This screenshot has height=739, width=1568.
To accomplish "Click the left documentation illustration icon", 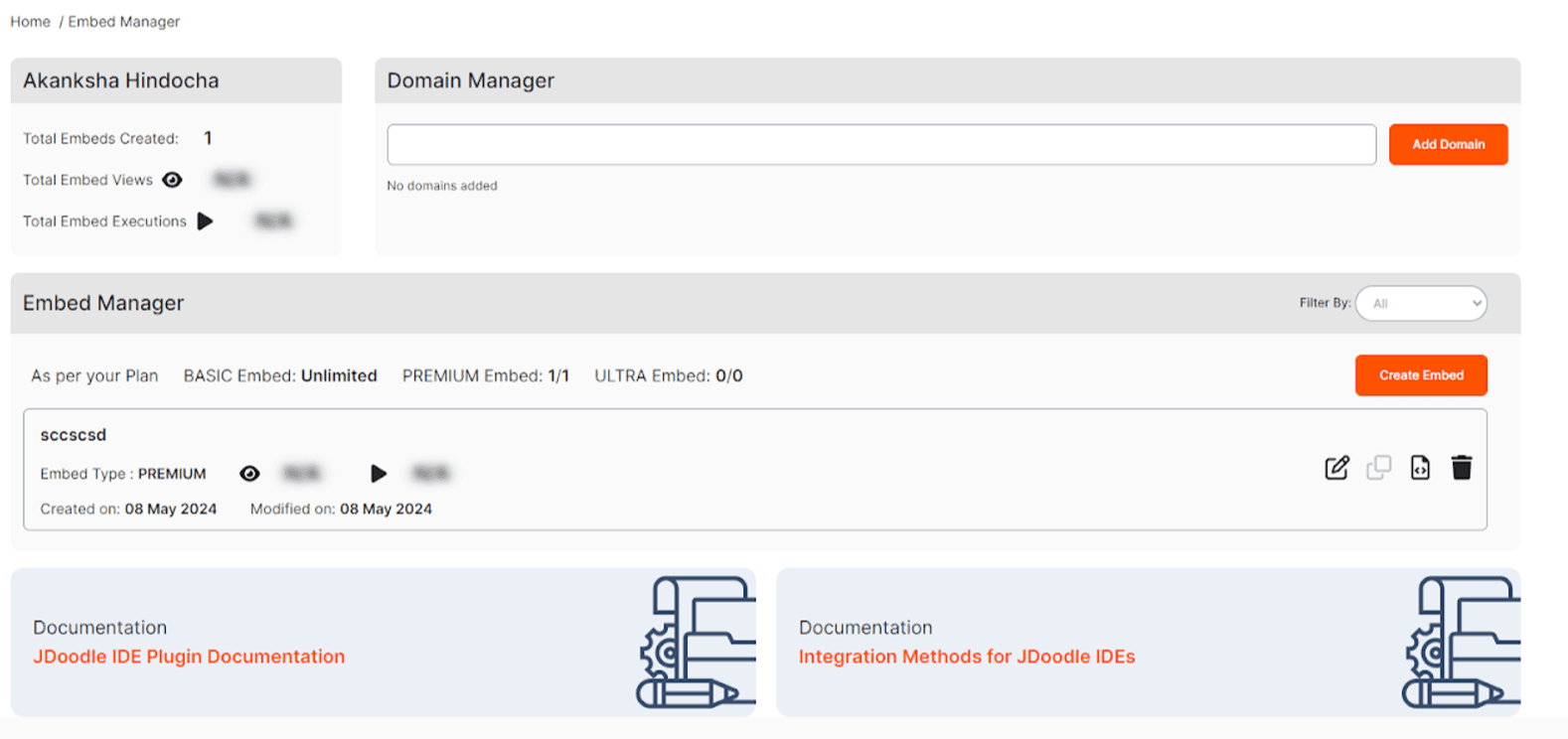I will tap(695, 643).
